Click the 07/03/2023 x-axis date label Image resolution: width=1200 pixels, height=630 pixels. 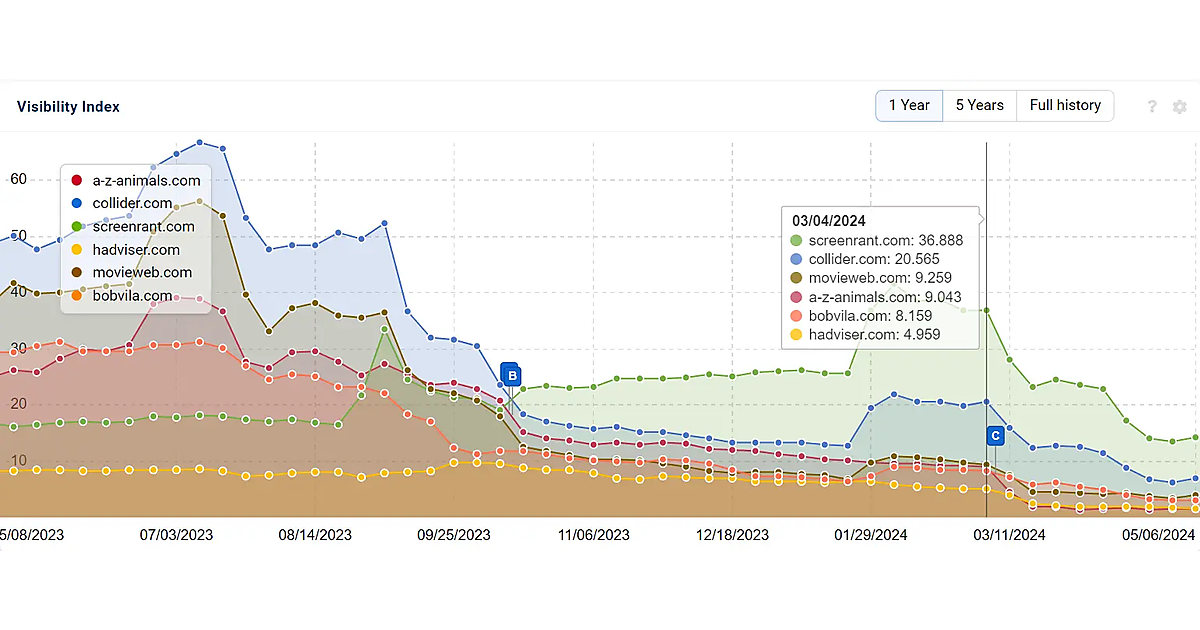177,535
